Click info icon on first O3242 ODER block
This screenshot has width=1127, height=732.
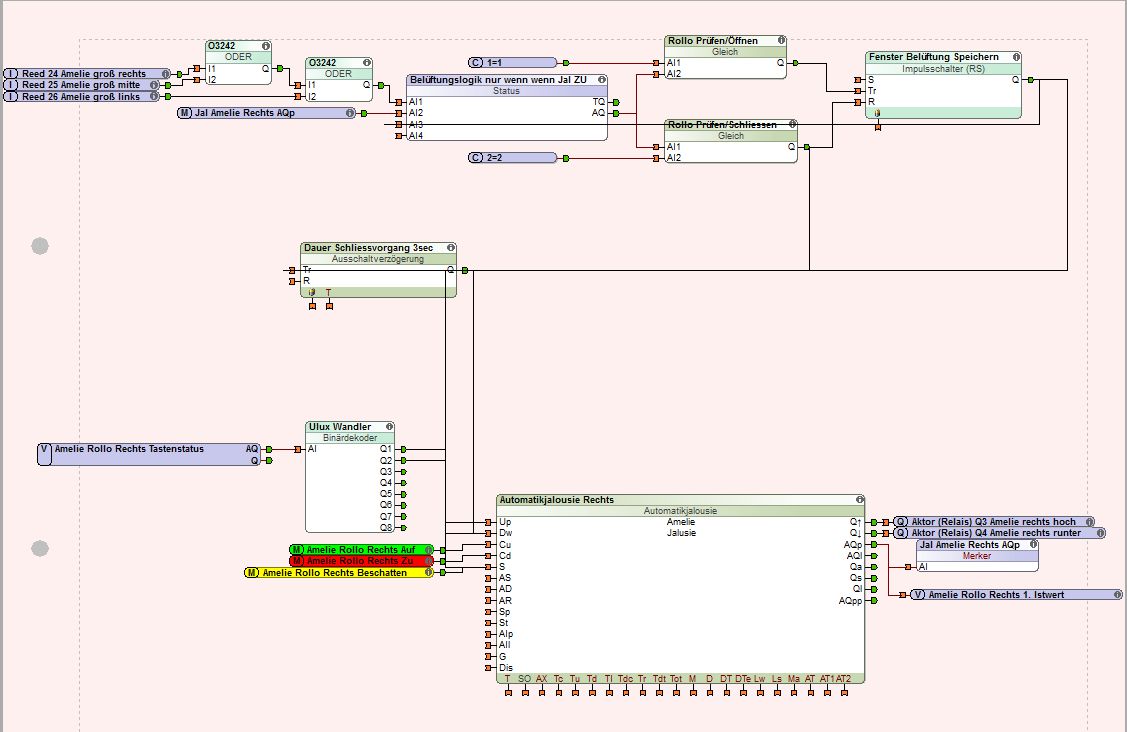click(266, 45)
